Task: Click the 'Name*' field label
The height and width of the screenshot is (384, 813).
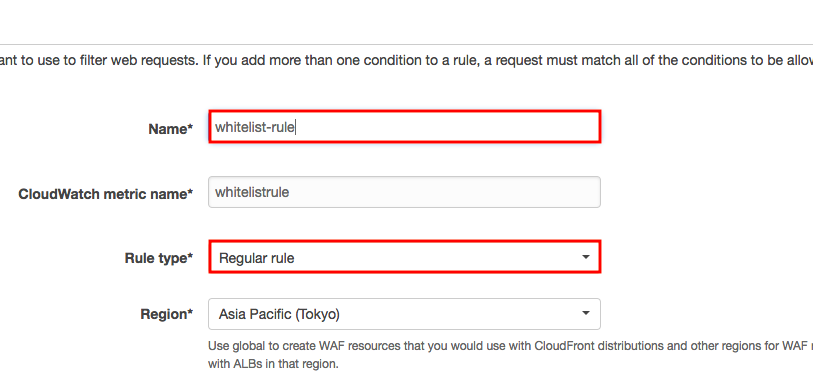Action: pos(171,129)
